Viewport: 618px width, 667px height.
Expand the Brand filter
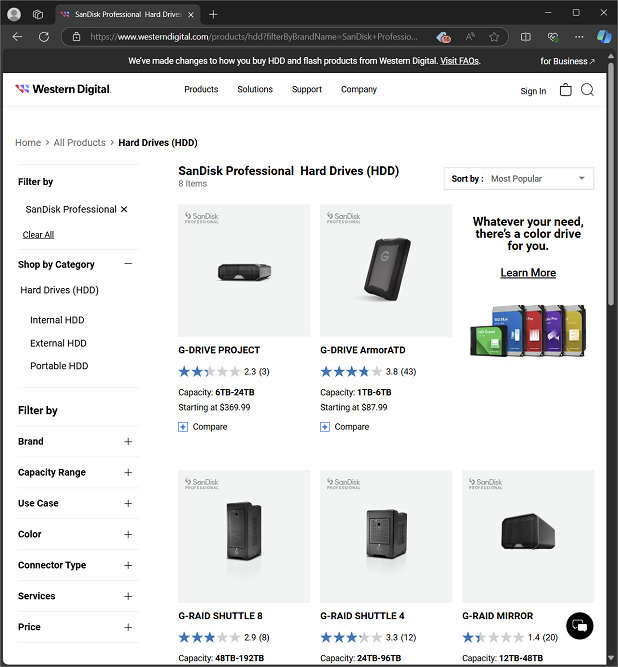(x=128, y=441)
